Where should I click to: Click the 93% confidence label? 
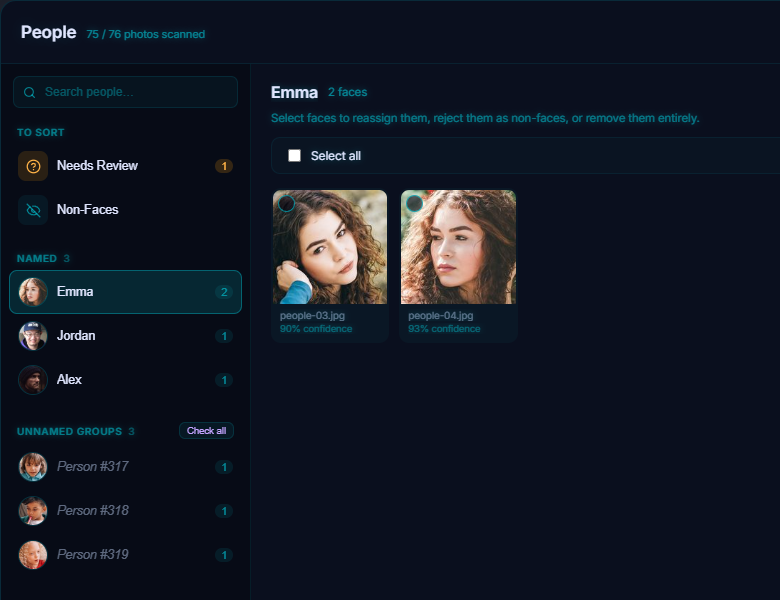pos(444,329)
